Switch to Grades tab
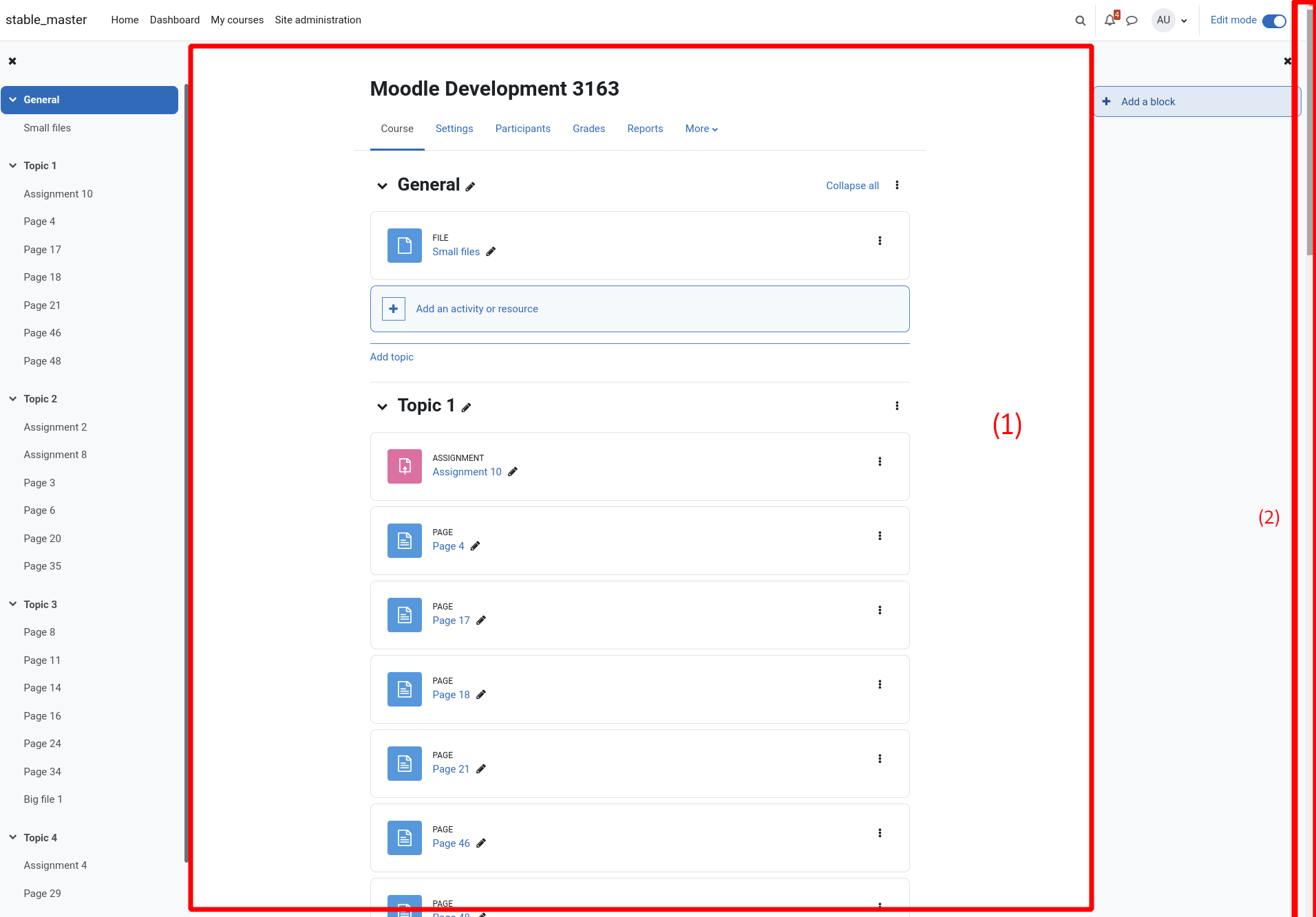This screenshot has height=917, width=1316. 589,129
